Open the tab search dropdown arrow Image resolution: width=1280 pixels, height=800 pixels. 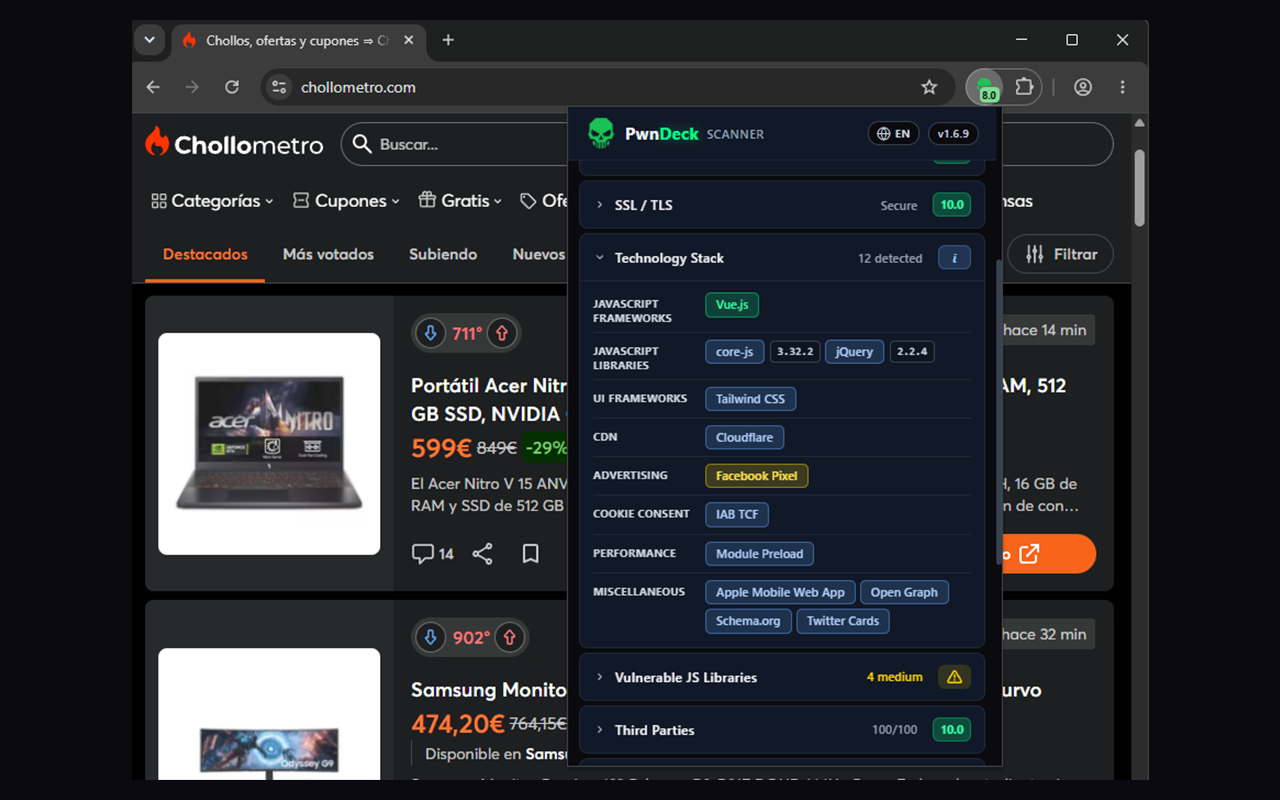point(149,40)
